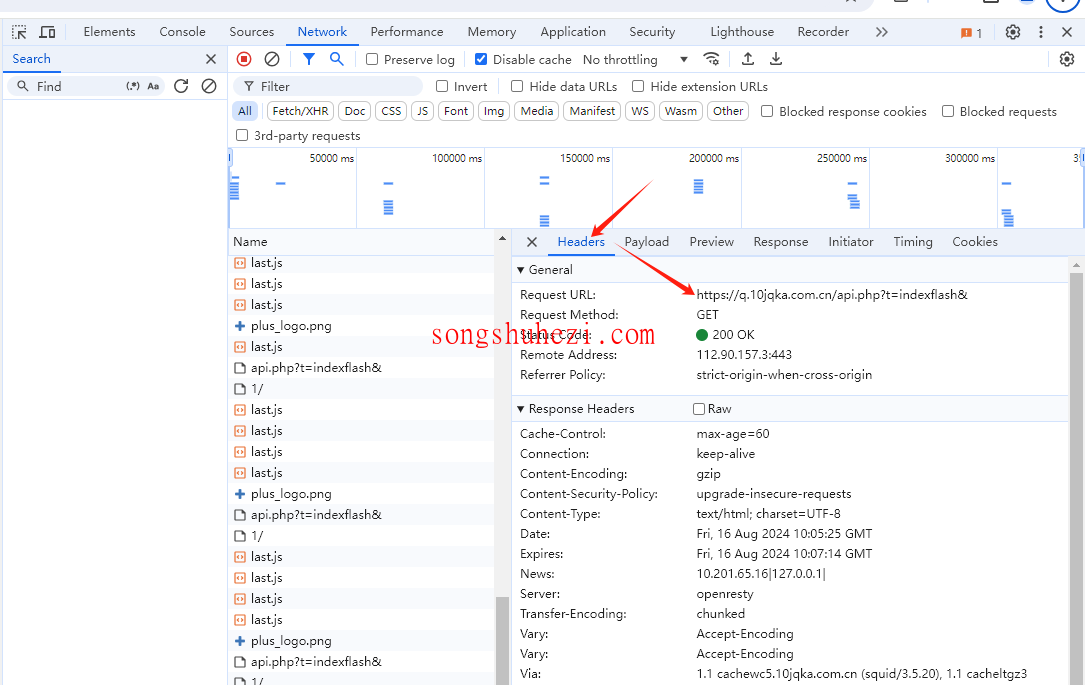
Task: Filter requests by CSS type
Action: pyautogui.click(x=391, y=111)
